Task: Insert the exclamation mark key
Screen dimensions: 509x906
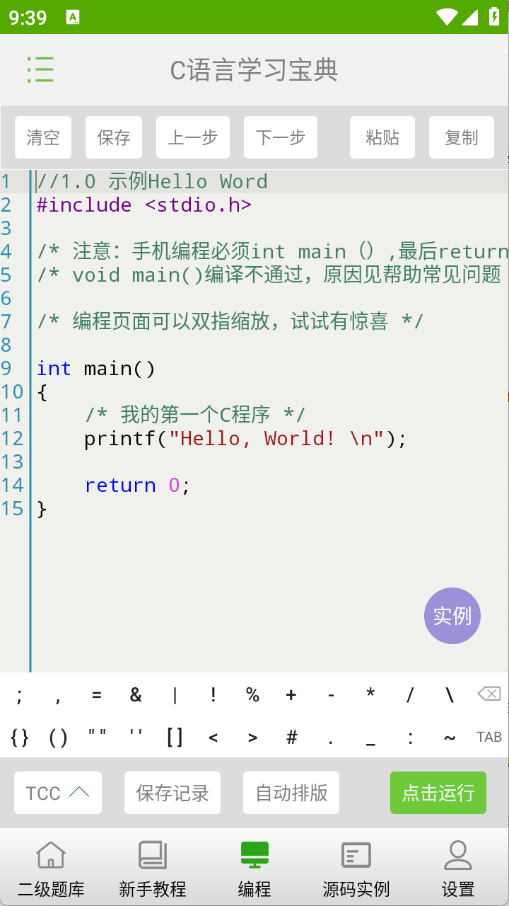Action: [213, 695]
